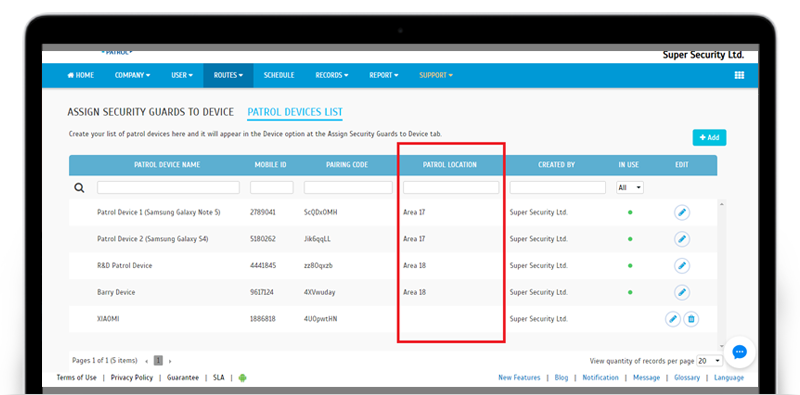The width and height of the screenshot is (800, 395).
Task: Select mobile ID 2789041 cell
Action: click(x=263, y=212)
